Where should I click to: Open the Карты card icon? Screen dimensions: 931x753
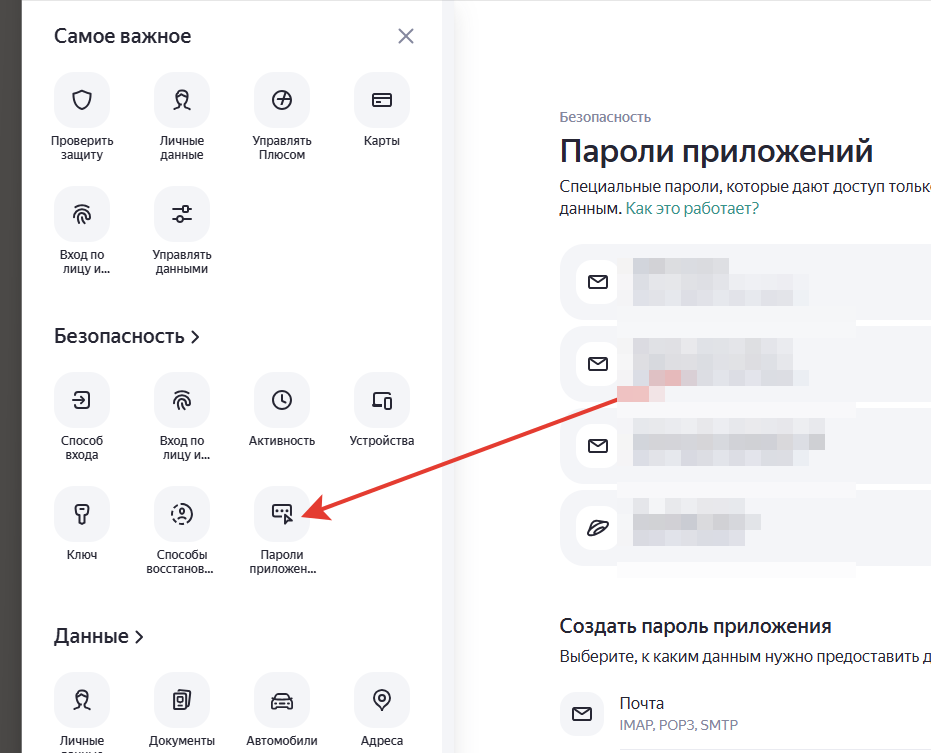[381, 100]
